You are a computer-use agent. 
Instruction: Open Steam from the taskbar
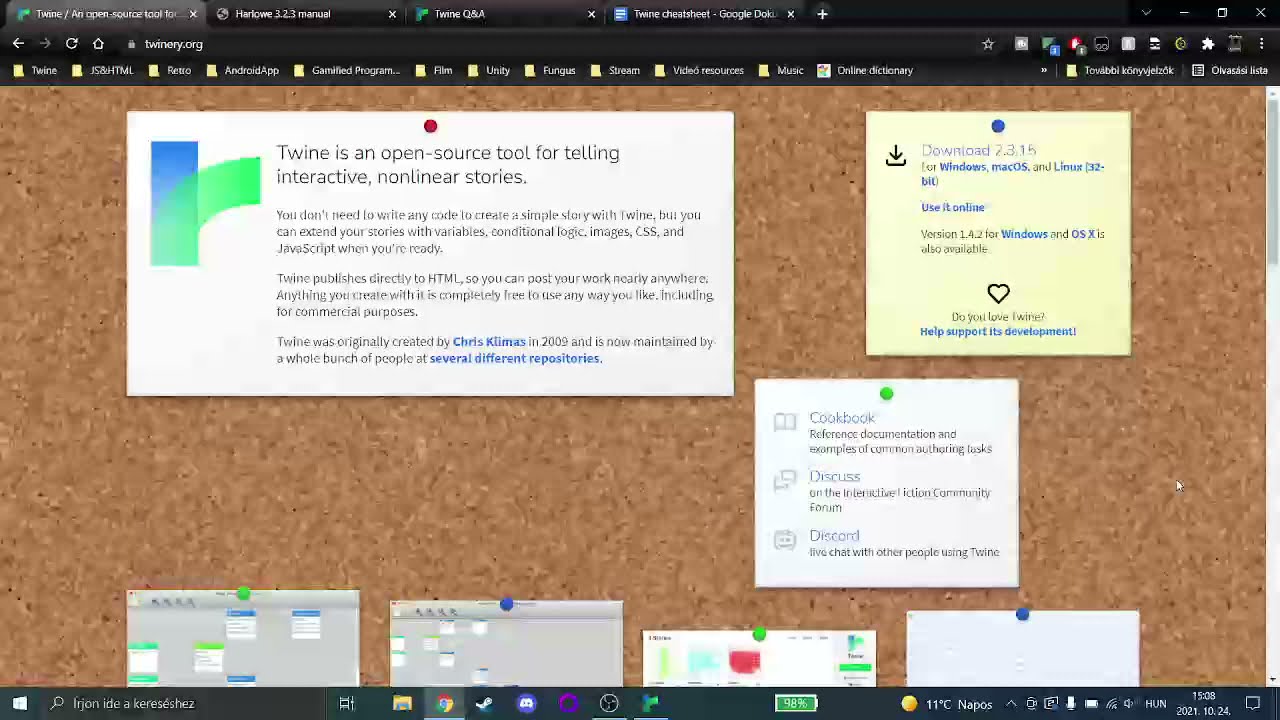coord(485,703)
